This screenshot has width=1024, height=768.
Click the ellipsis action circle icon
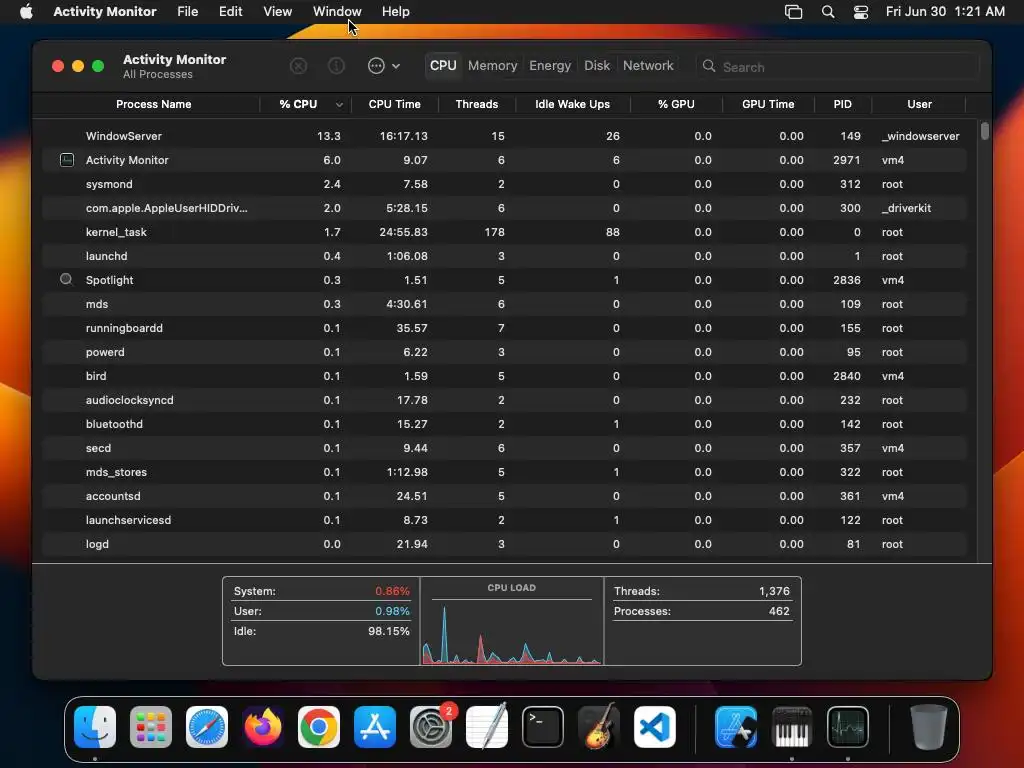tap(376, 66)
